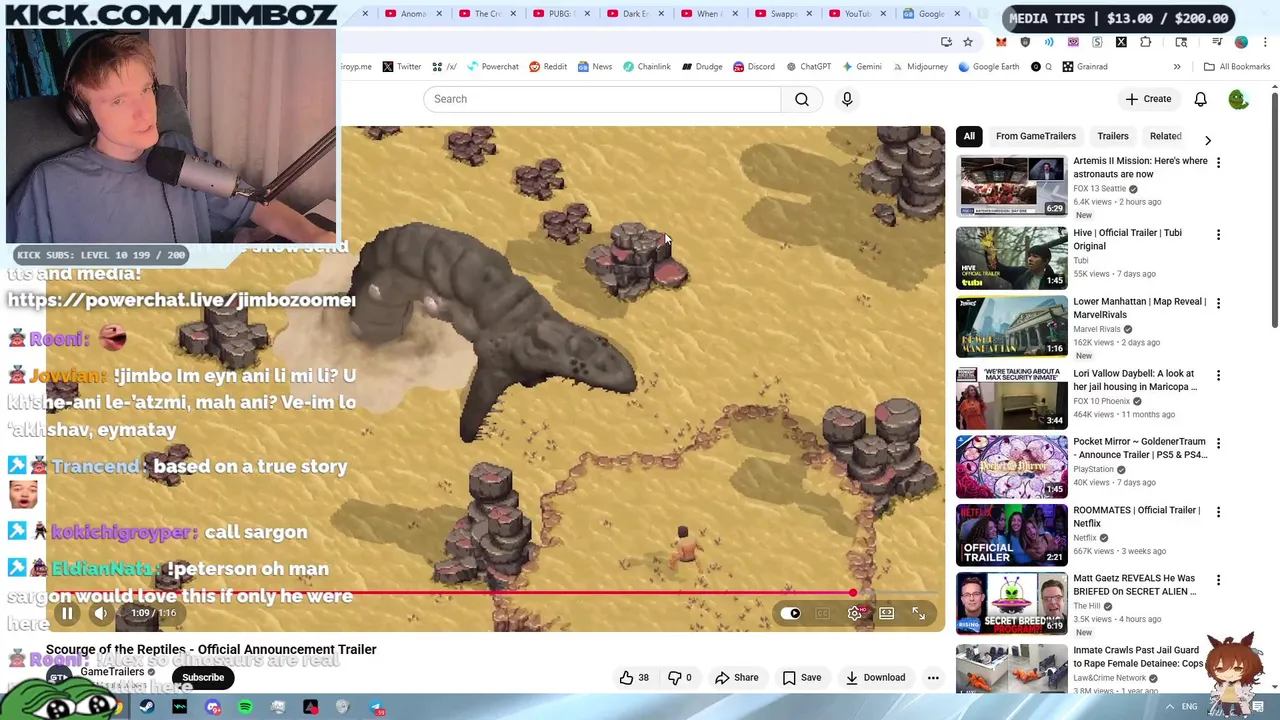Open the Midjourney bookmark
Screen dimensions: 1280x720
(x=919, y=67)
